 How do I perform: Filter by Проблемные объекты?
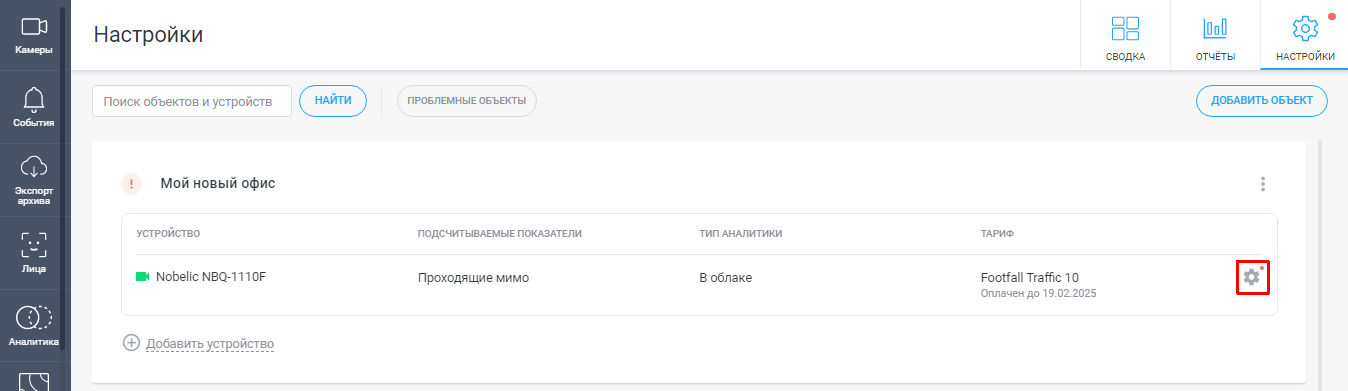click(x=467, y=101)
